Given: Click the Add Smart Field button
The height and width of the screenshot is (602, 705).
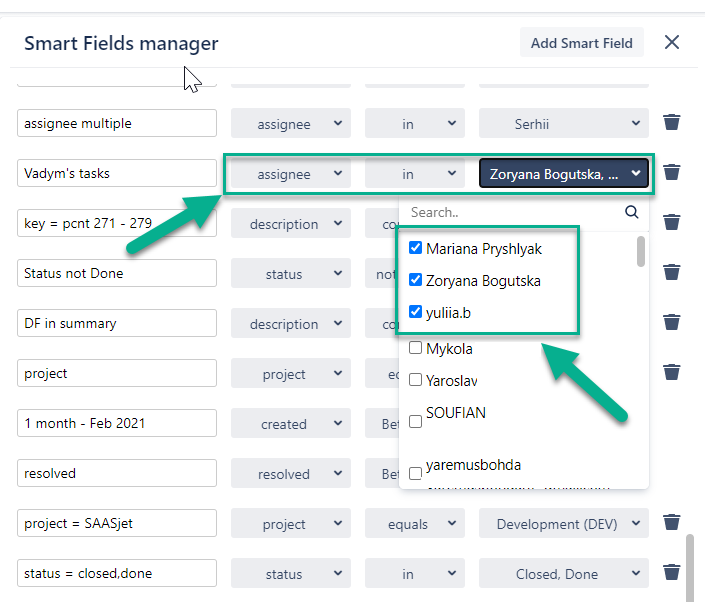Looking at the screenshot, I should click(582, 42).
